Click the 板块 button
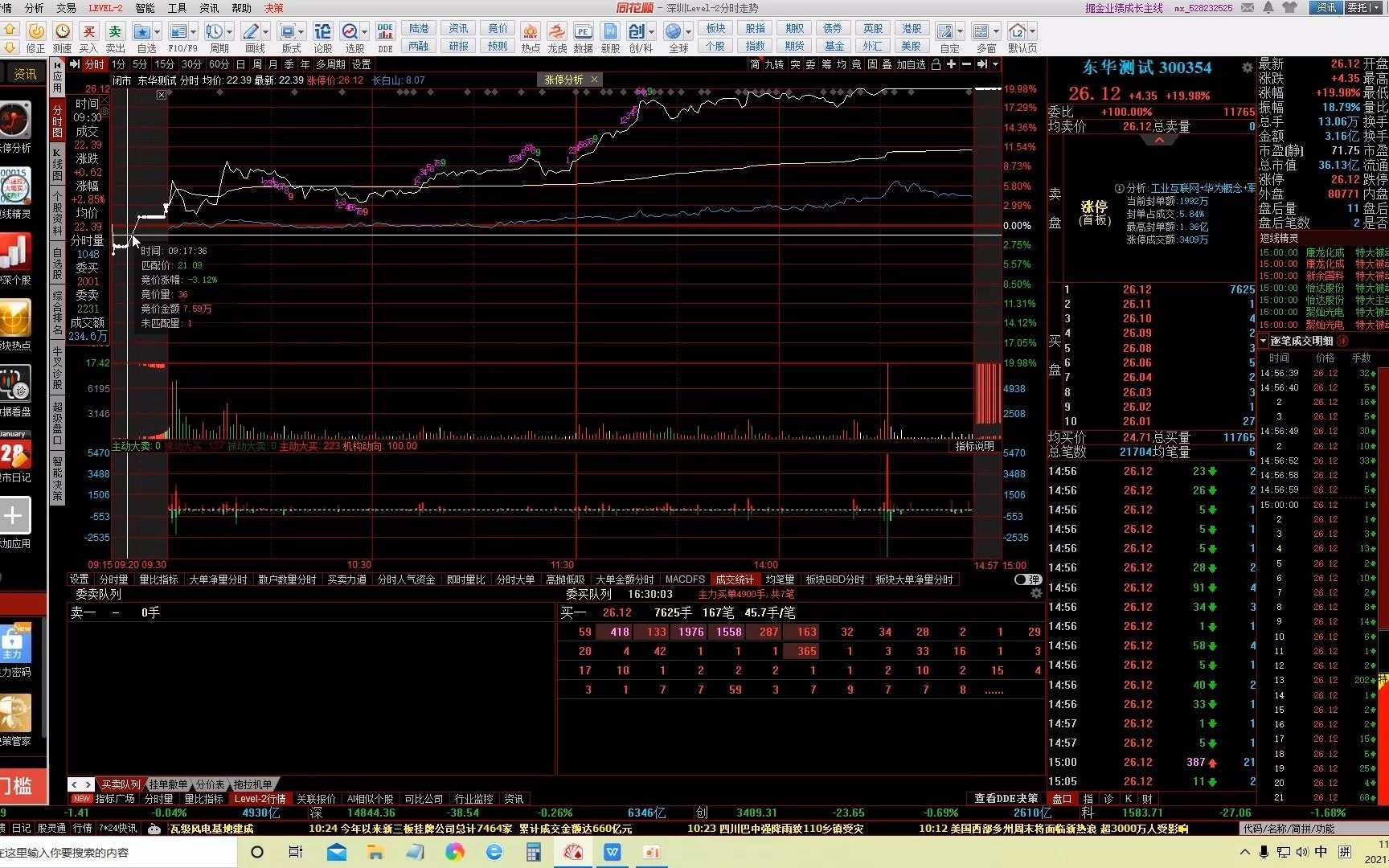Viewport: 1389px width, 868px height. coord(716,28)
